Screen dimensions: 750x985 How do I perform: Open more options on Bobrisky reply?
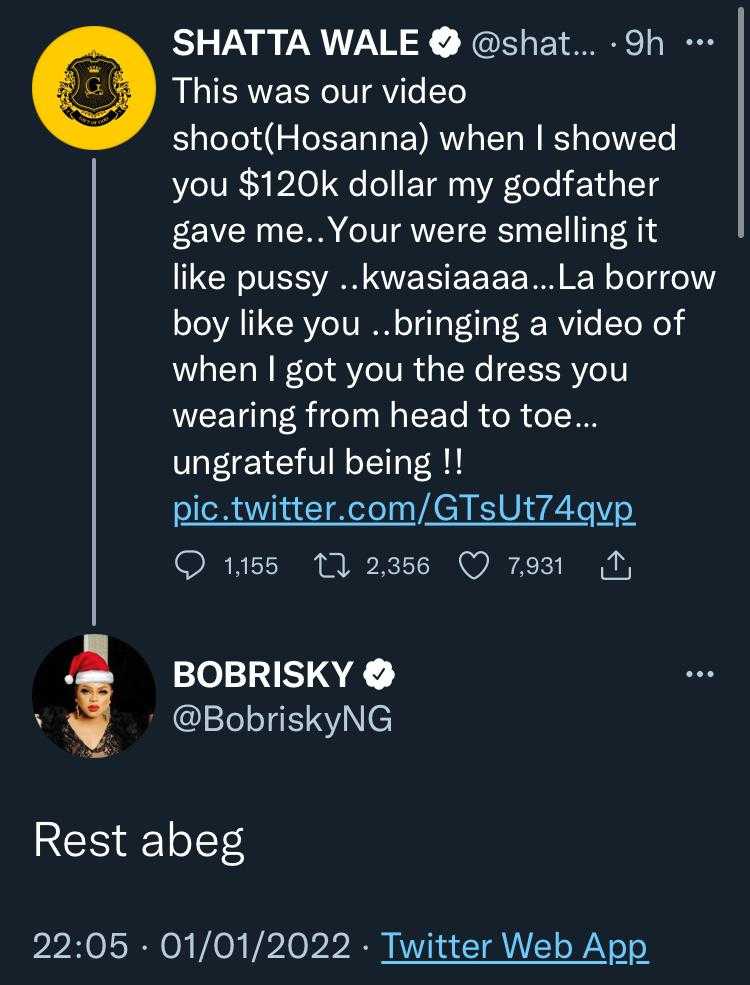click(x=699, y=675)
